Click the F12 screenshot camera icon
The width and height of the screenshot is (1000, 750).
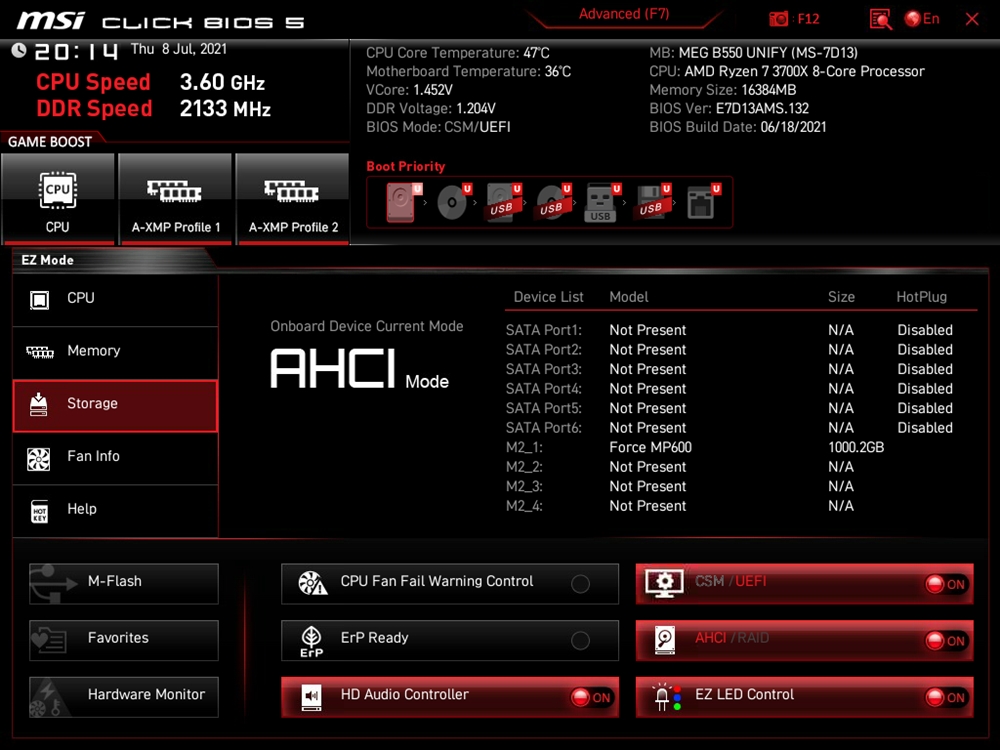click(x=778, y=19)
